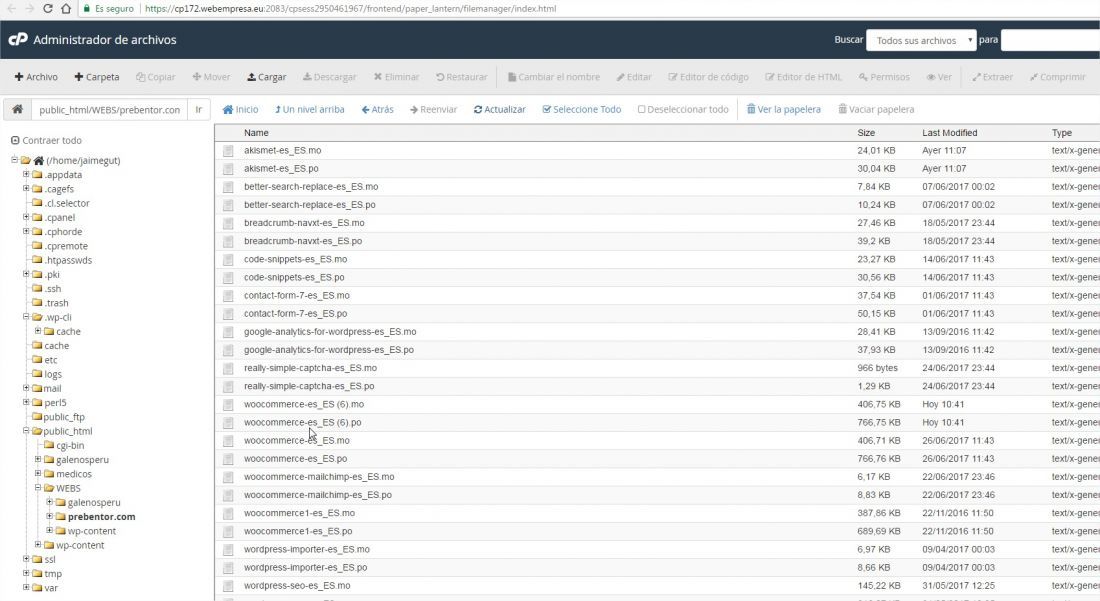Click Ver toolbar button
Screen dimensions: 1100x601
[x=939, y=76]
